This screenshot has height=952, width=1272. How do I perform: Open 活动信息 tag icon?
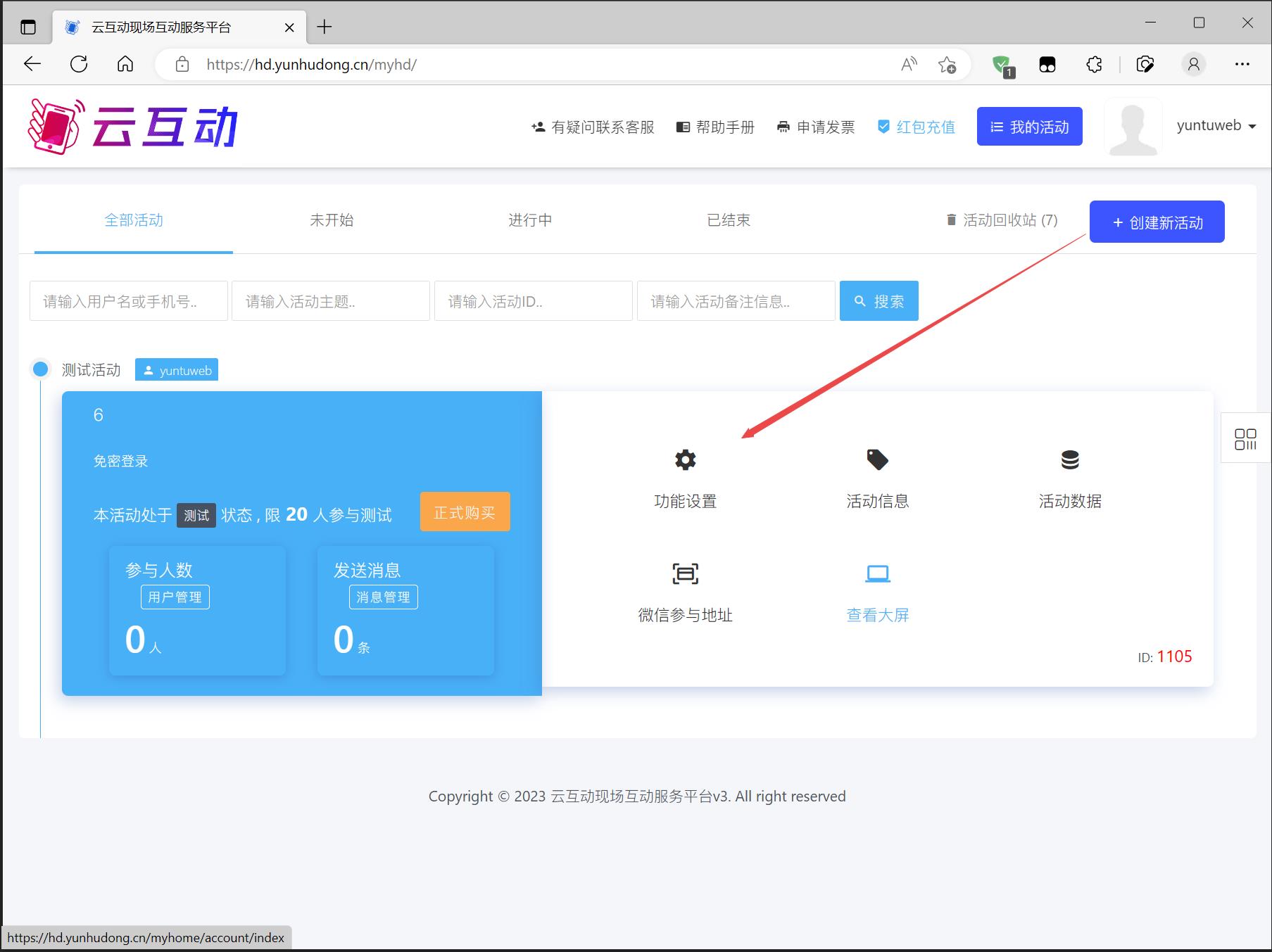coord(877,459)
